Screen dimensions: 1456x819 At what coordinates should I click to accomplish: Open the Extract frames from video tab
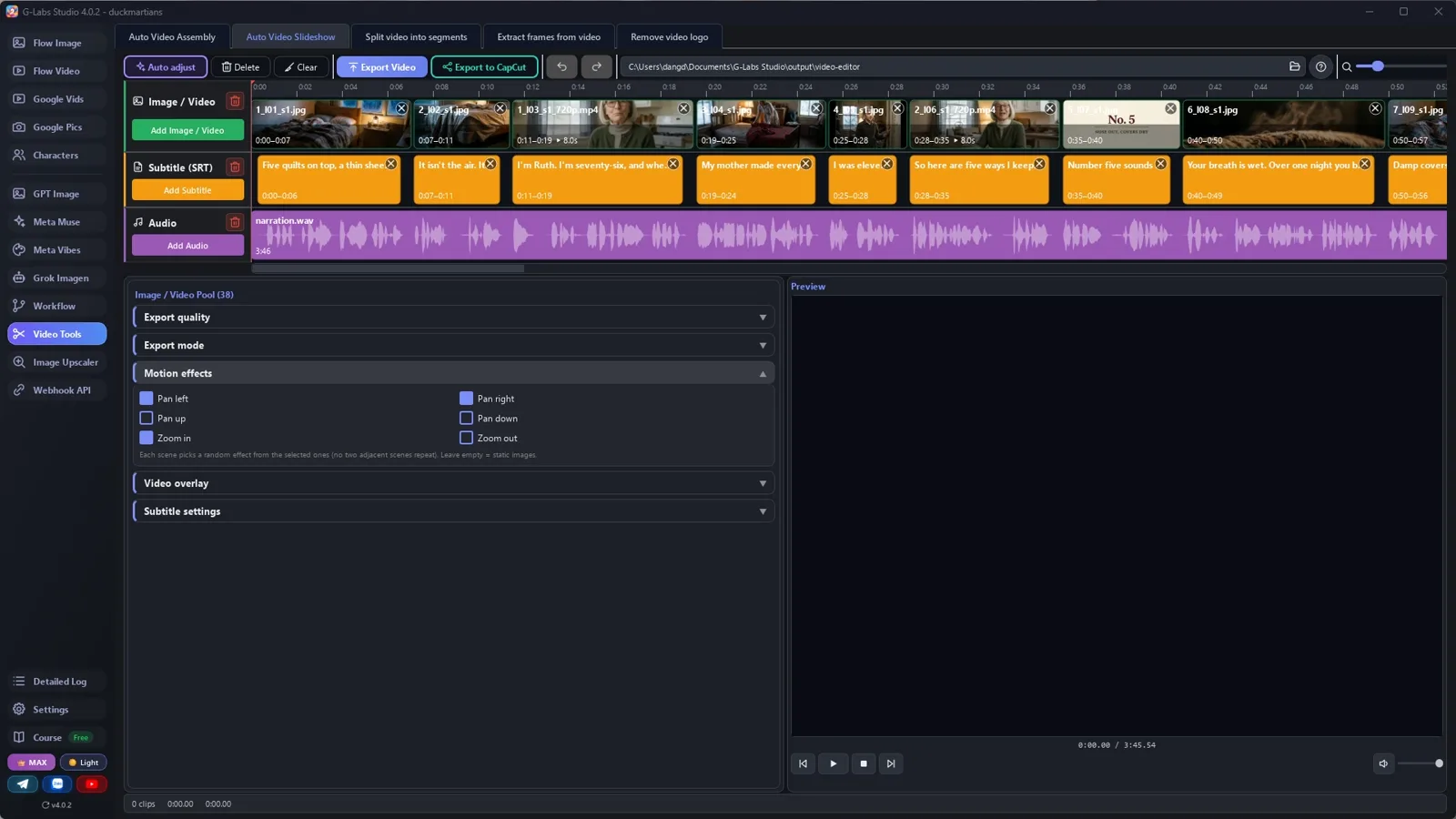[x=549, y=37]
